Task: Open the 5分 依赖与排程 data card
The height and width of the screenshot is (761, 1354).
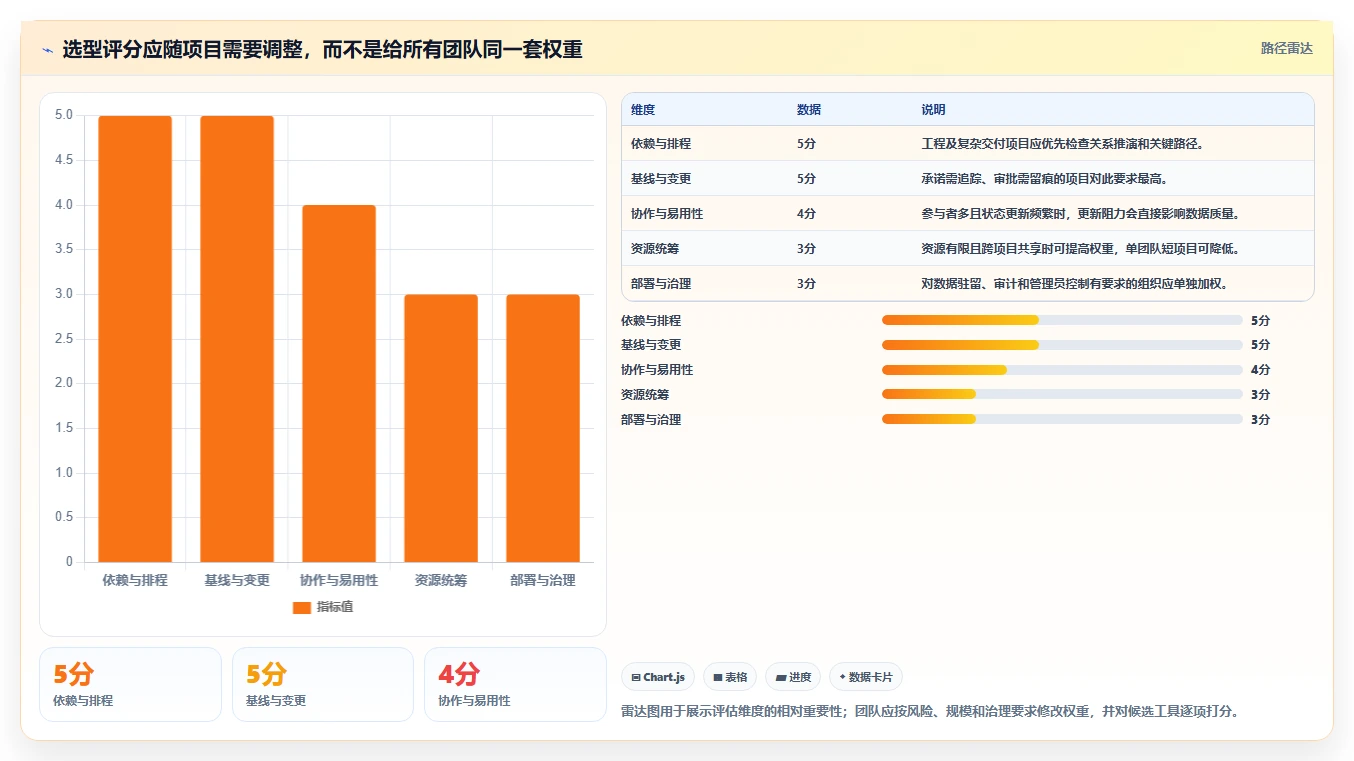Action: [x=130, y=684]
